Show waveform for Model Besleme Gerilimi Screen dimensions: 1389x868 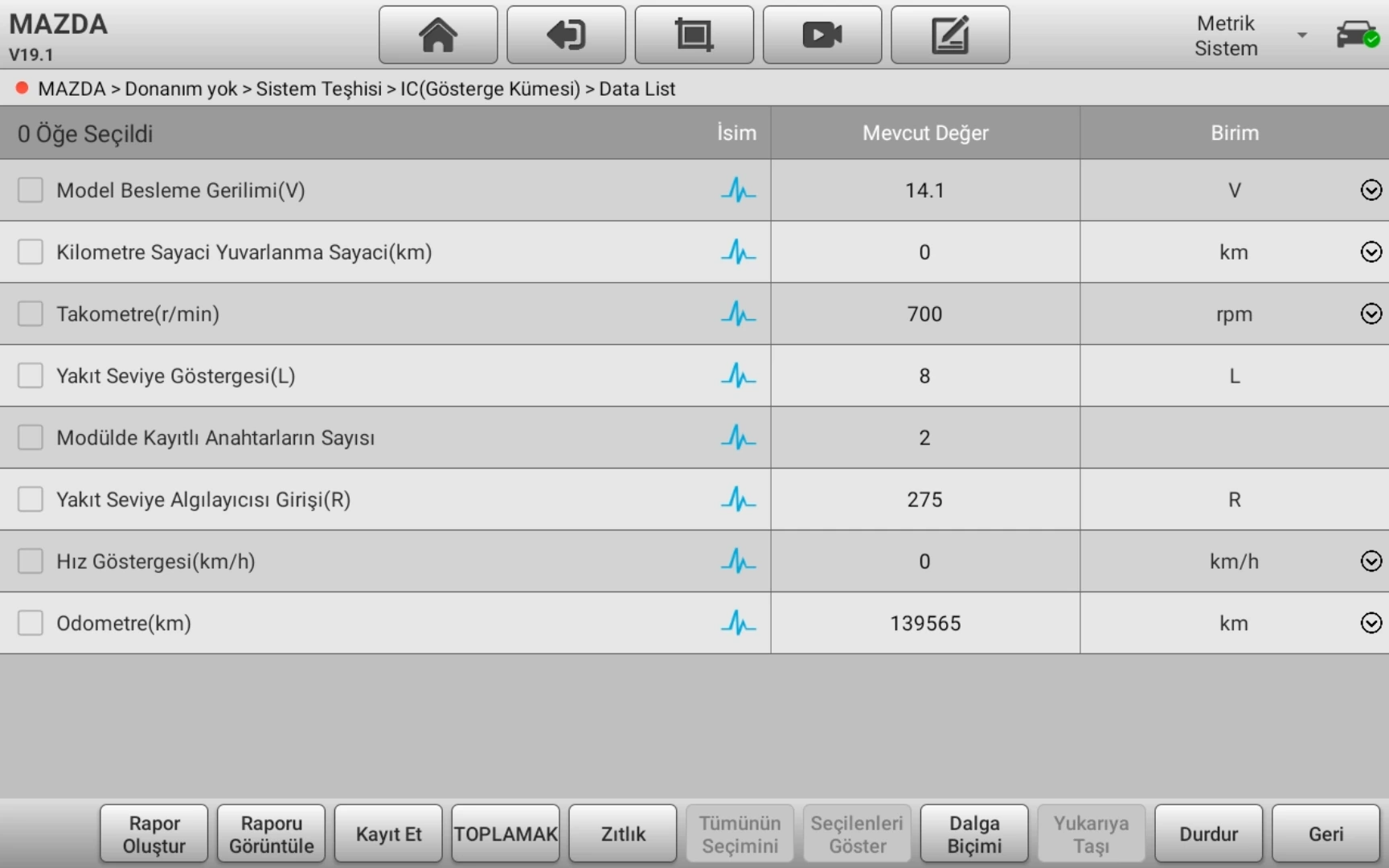pyautogui.click(x=738, y=190)
